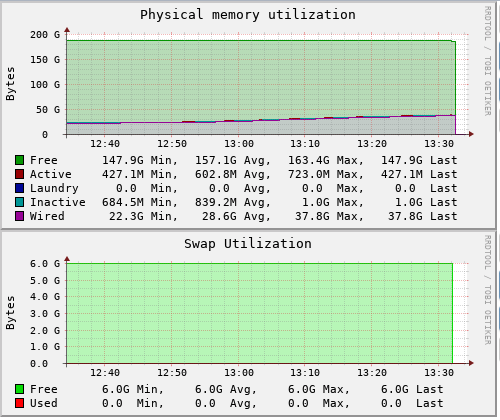500x420 pixels.
Task: Click the '3.0 G' y-axis label on swap graph
Action: click(x=45, y=314)
